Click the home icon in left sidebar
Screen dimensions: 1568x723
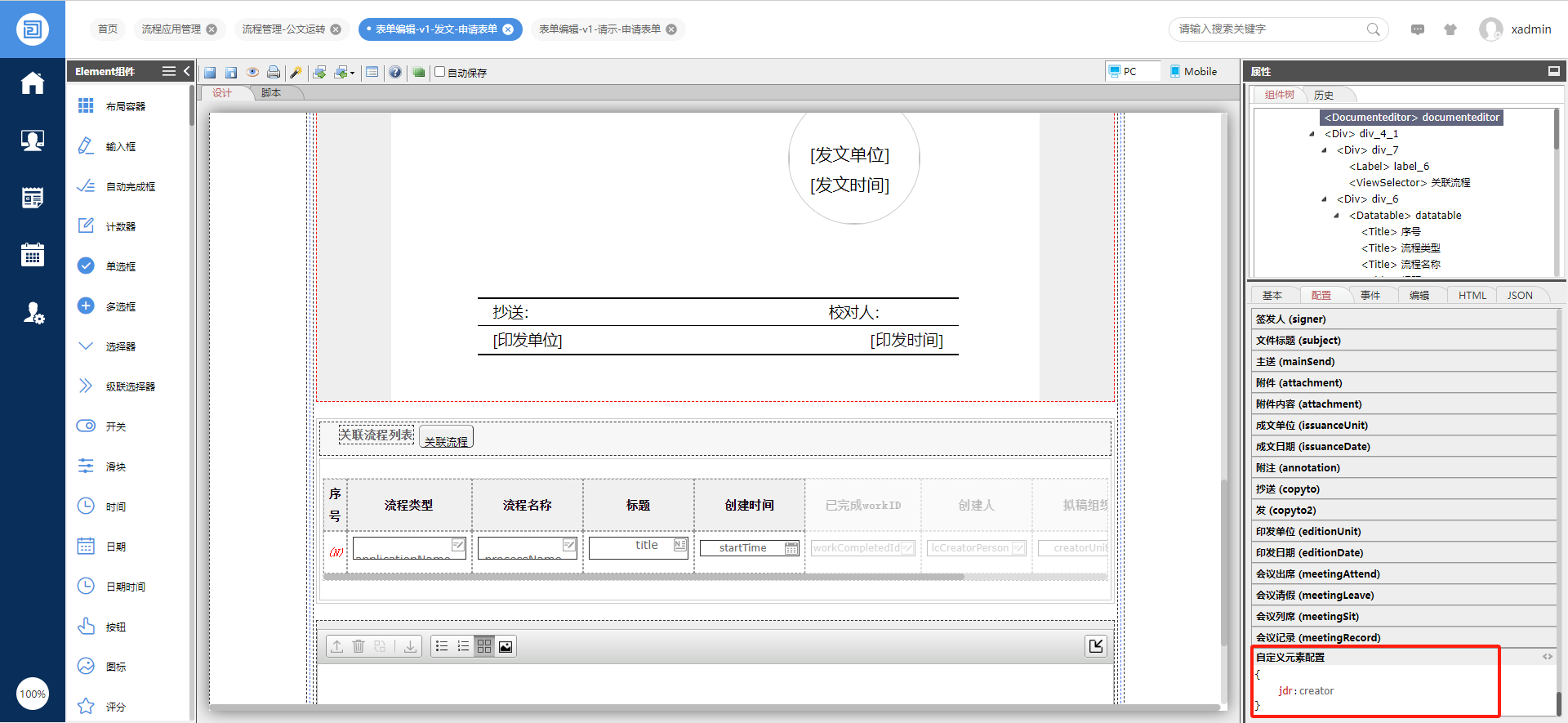tap(33, 83)
